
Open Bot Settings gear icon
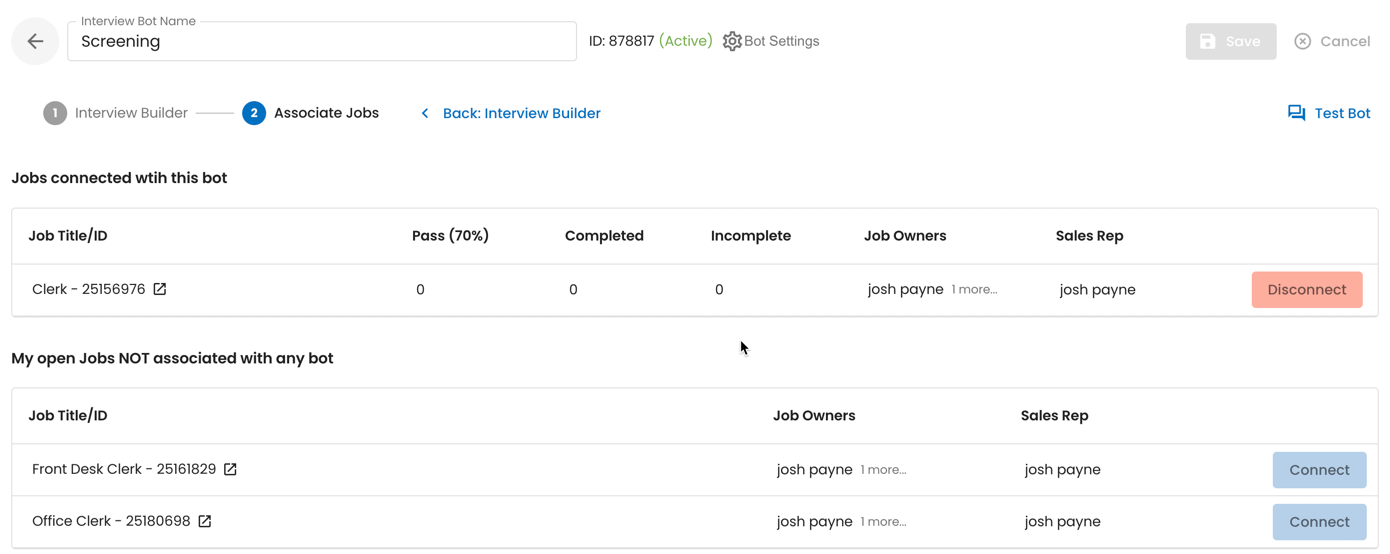732,41
